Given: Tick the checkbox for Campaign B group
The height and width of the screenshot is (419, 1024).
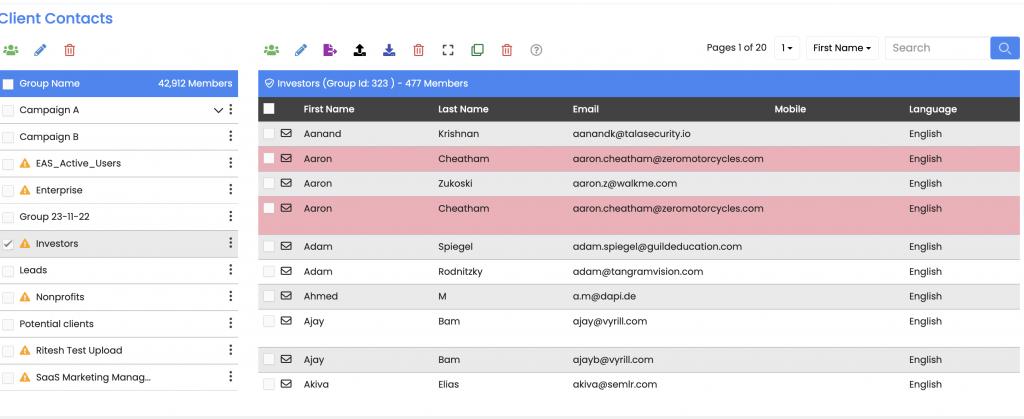Looking at the screenshot, I should click(x=9, y=137).
